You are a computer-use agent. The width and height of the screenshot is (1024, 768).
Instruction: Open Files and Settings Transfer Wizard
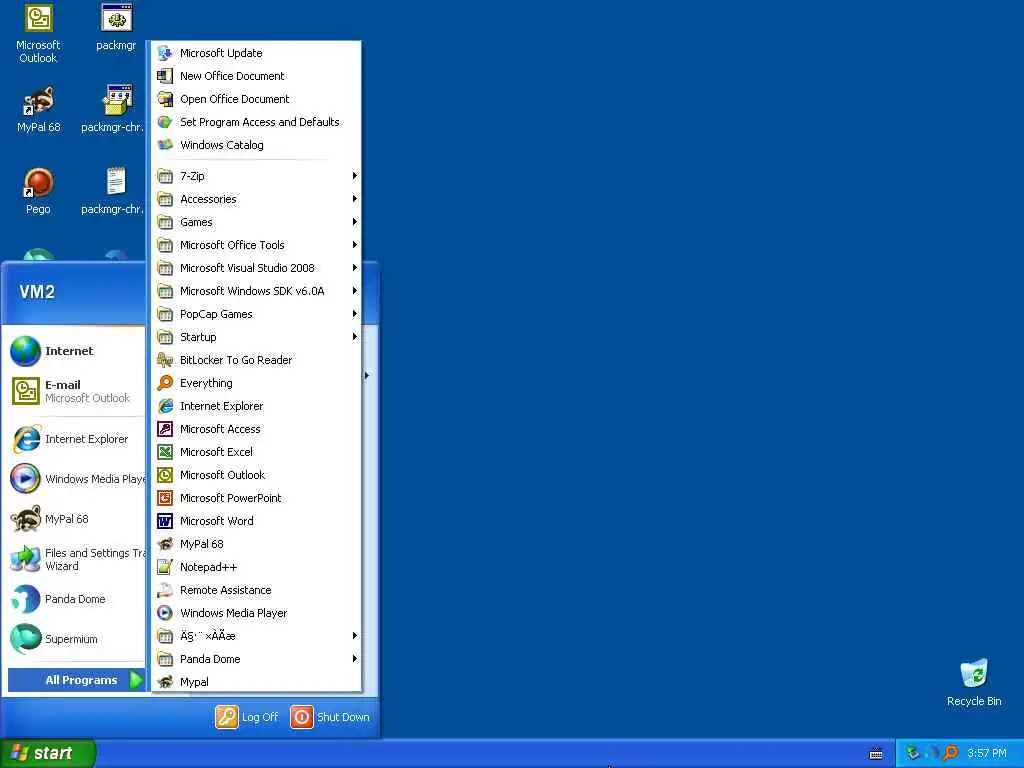click(76, 560)
